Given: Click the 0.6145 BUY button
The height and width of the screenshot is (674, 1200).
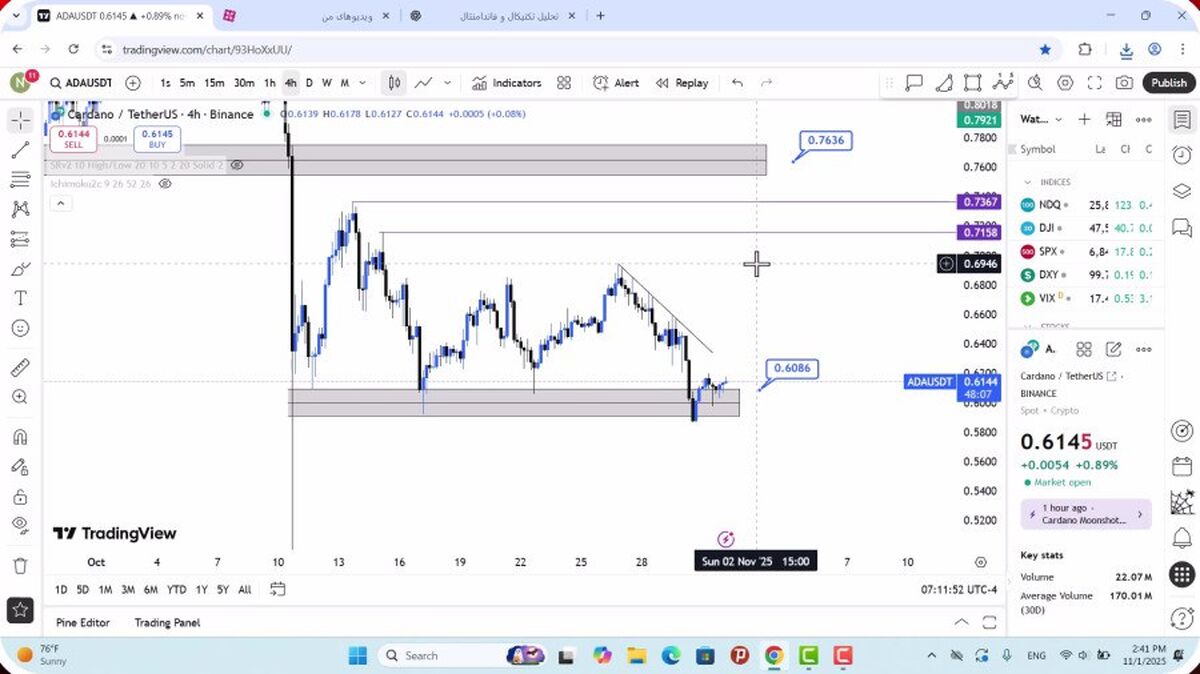Looking at the screenshot, I should [157, 139].
